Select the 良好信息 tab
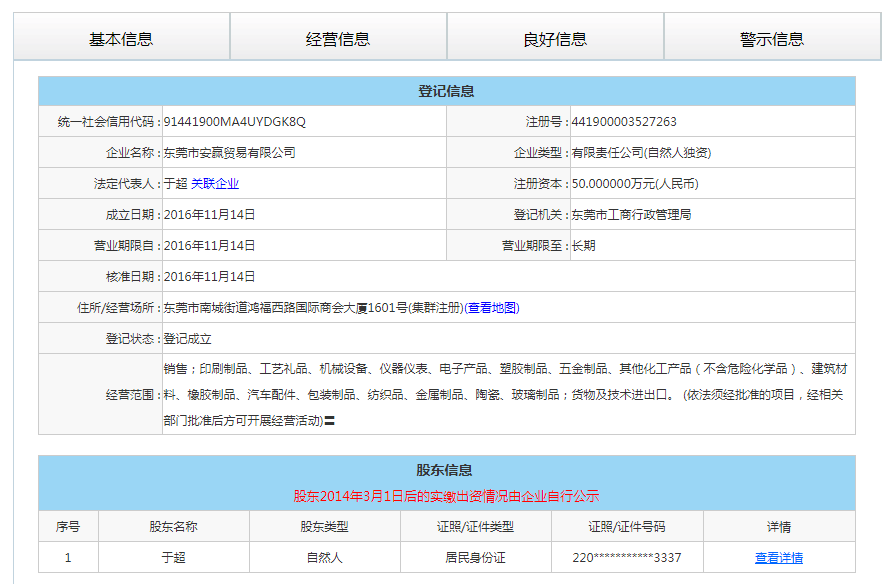The image size is (882, 584). pos(555,39)
